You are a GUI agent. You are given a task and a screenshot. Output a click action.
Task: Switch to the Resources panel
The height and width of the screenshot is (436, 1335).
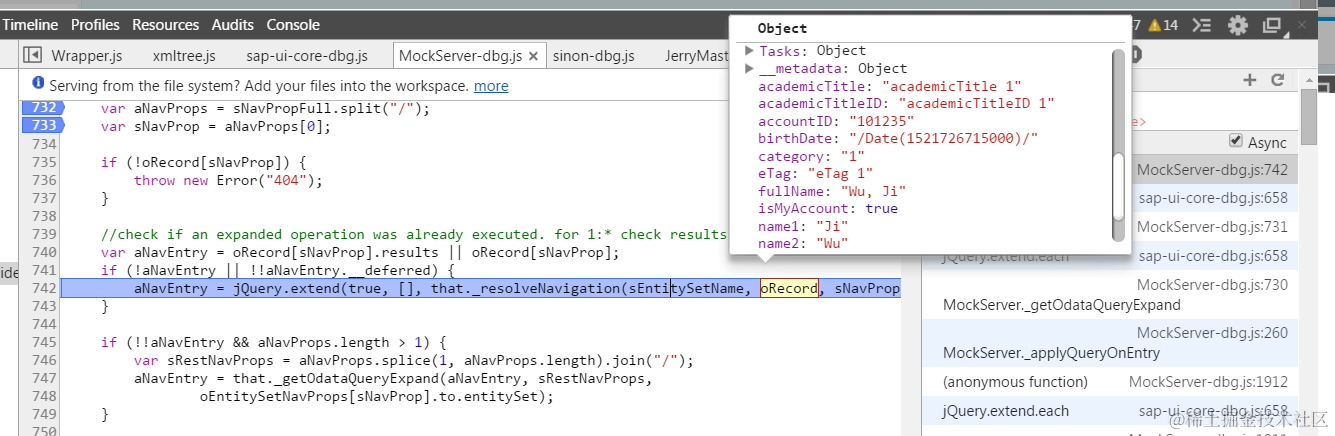(x=166, y=25)
